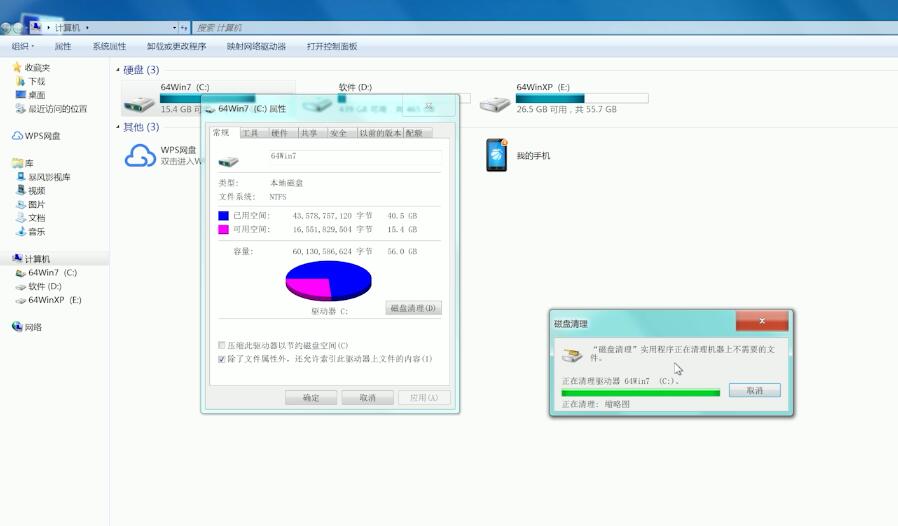898x526 pixels.
Task: Open 视频 library in sidebar
Action: click(31, 191)
